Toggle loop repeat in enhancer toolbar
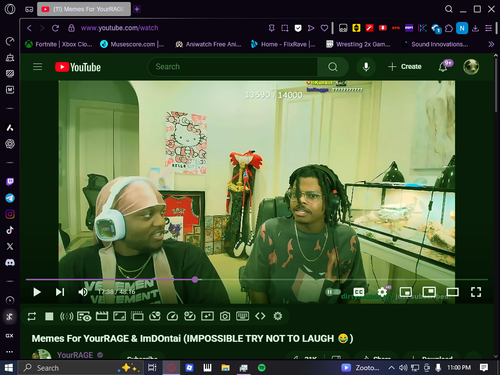 click(32, 316)
